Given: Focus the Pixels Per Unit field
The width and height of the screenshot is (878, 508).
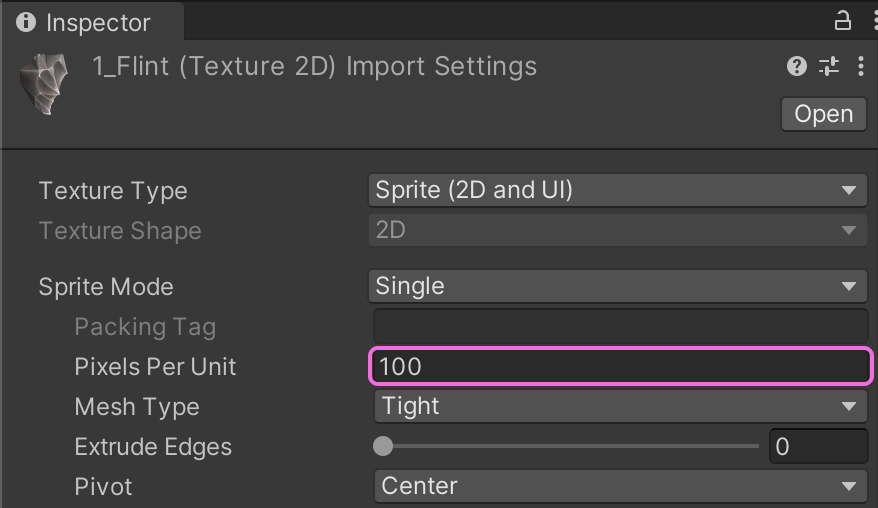Looking at the screenshot, I should (620, 366).
